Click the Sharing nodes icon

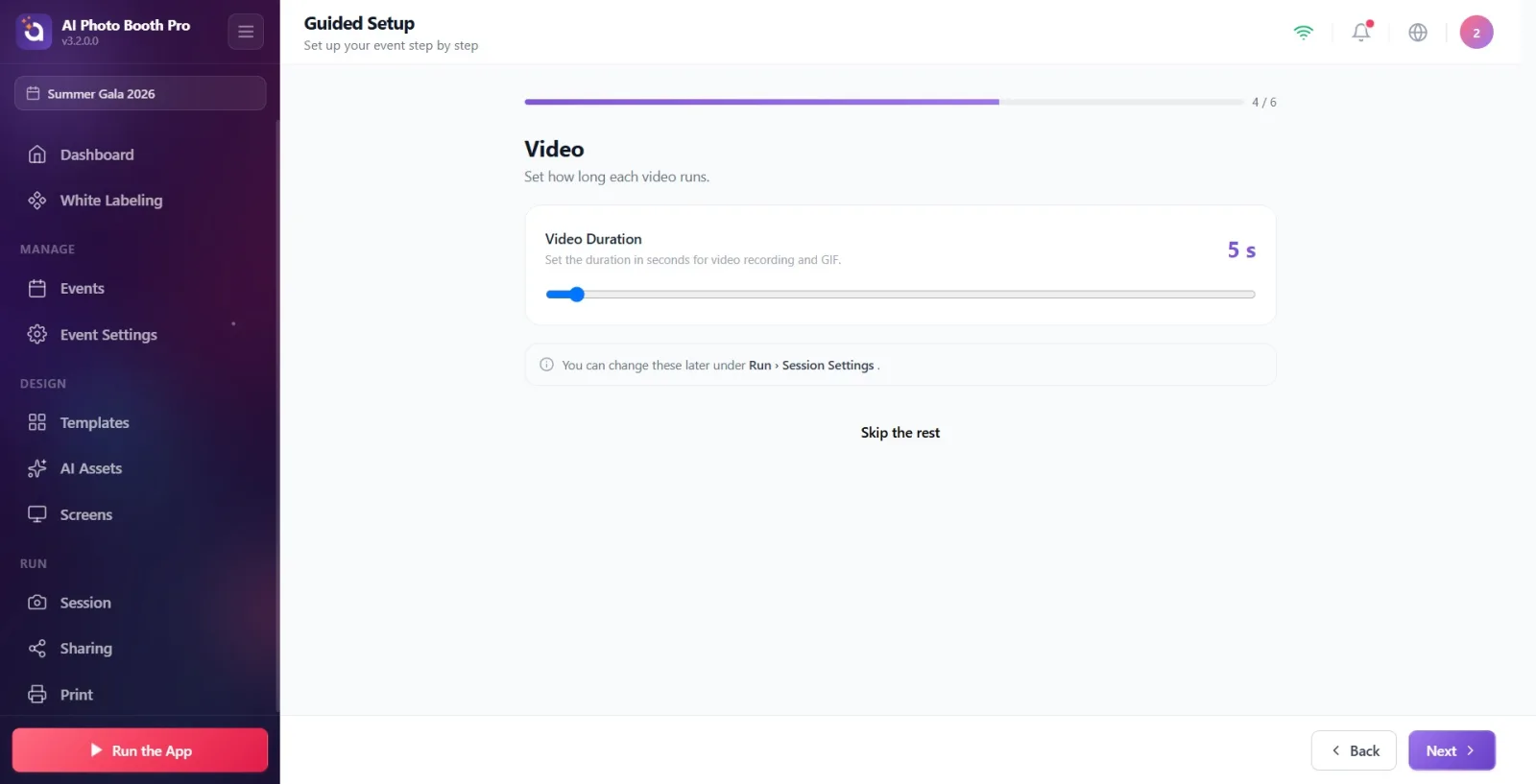[37, 649]
